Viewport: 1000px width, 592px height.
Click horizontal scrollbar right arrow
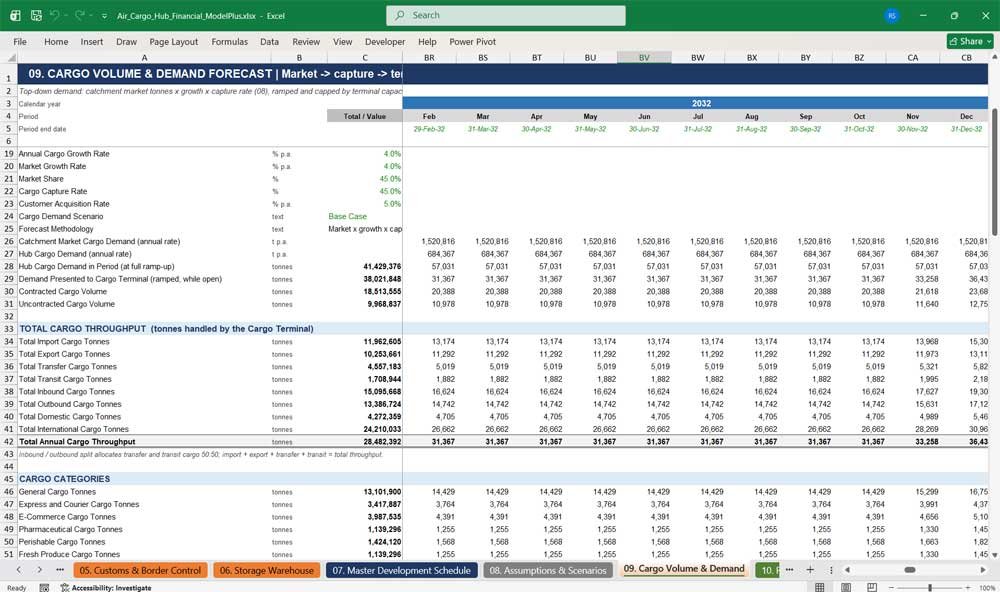click(983, 570)
